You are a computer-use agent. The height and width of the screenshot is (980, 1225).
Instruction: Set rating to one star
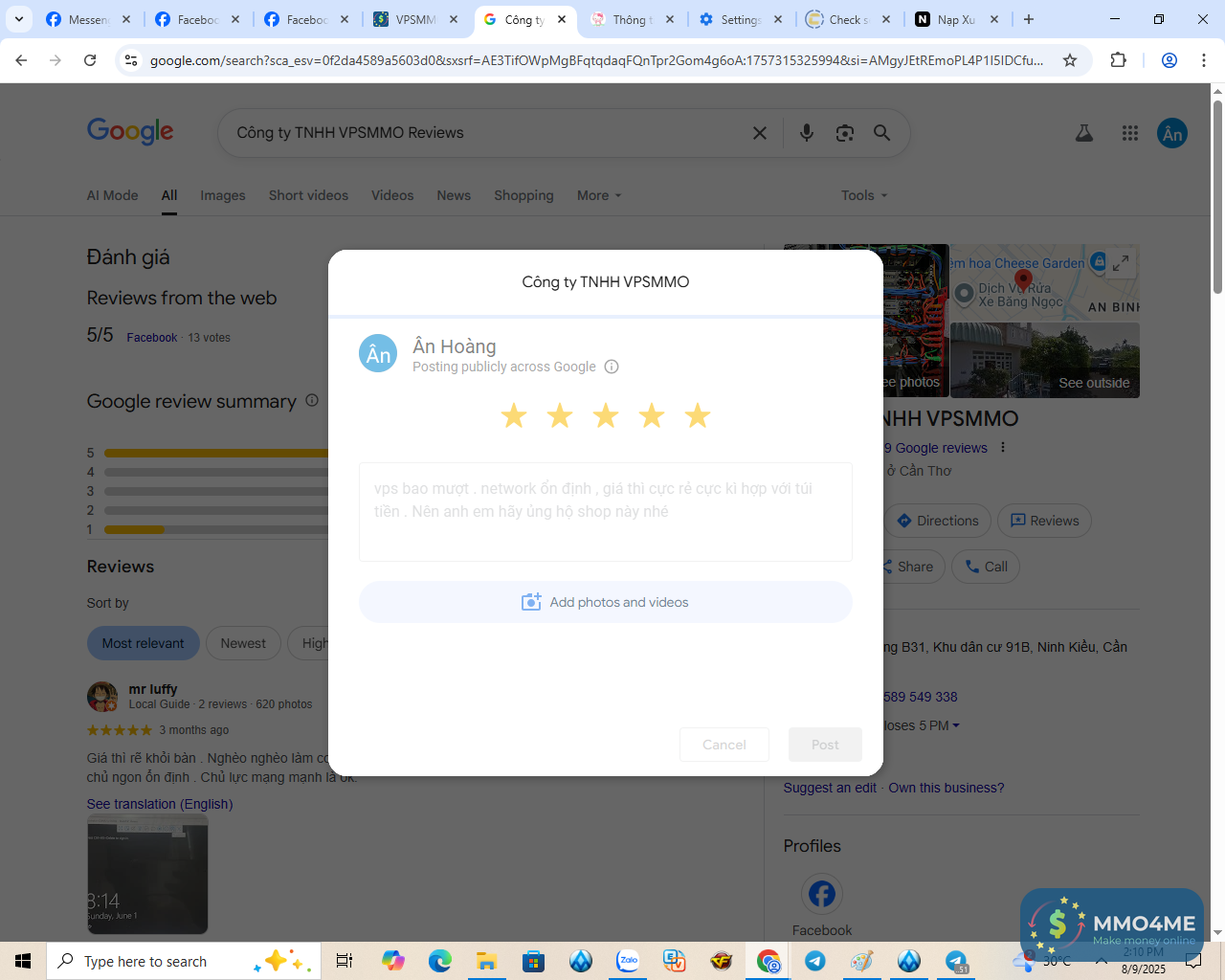(x=514, y=415)
